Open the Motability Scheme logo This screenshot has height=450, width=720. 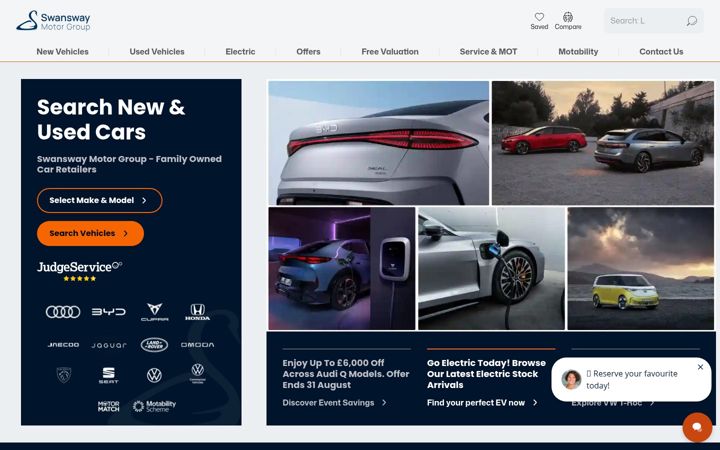(x=154, y=406)
